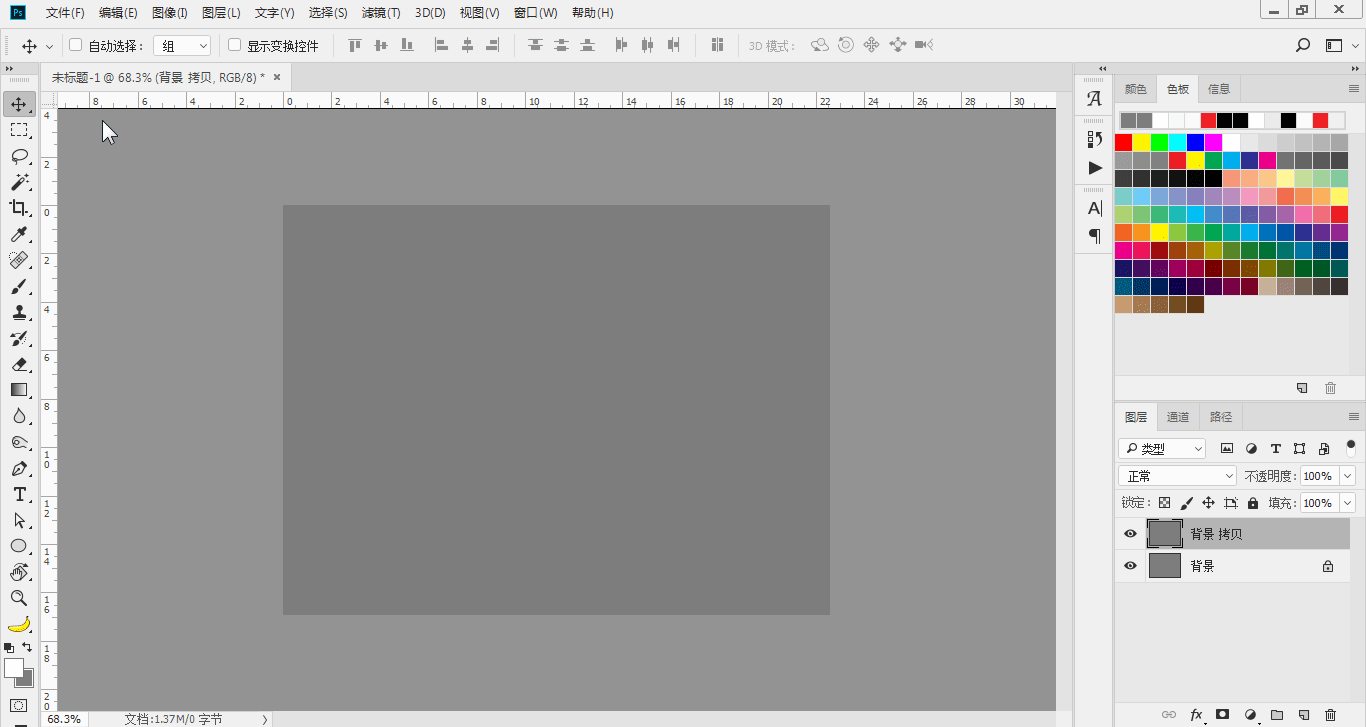Screen dimensions: 1366x727
Task: Open the 正常 blend mode dropdown
Action: point(1178,476)
